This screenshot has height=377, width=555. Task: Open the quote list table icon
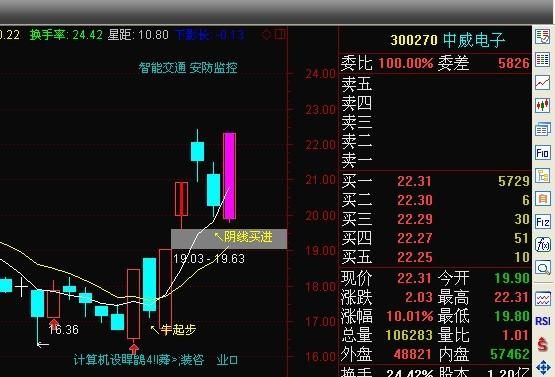point(543,59)
